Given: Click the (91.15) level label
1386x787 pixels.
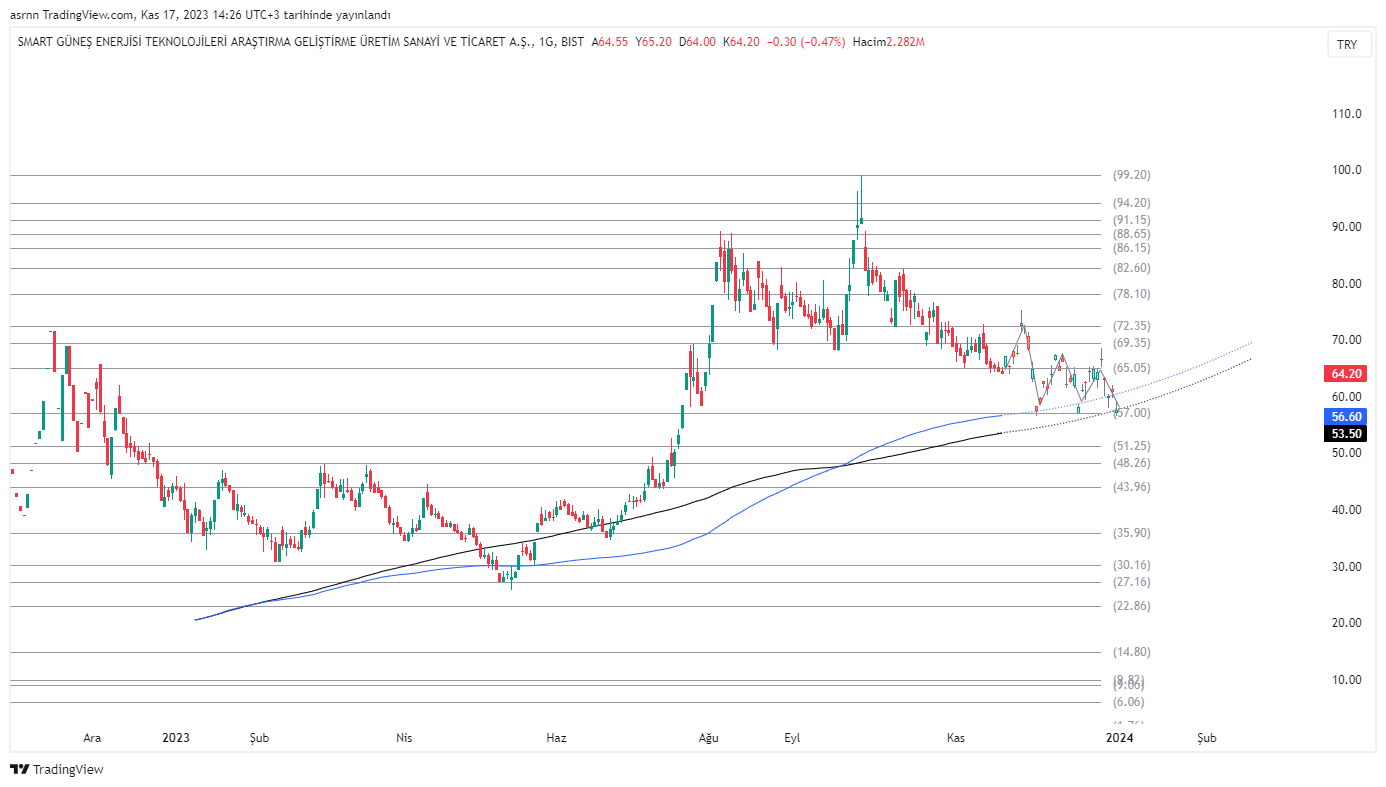Looking at the screenshot, I should pos(1132,220).
